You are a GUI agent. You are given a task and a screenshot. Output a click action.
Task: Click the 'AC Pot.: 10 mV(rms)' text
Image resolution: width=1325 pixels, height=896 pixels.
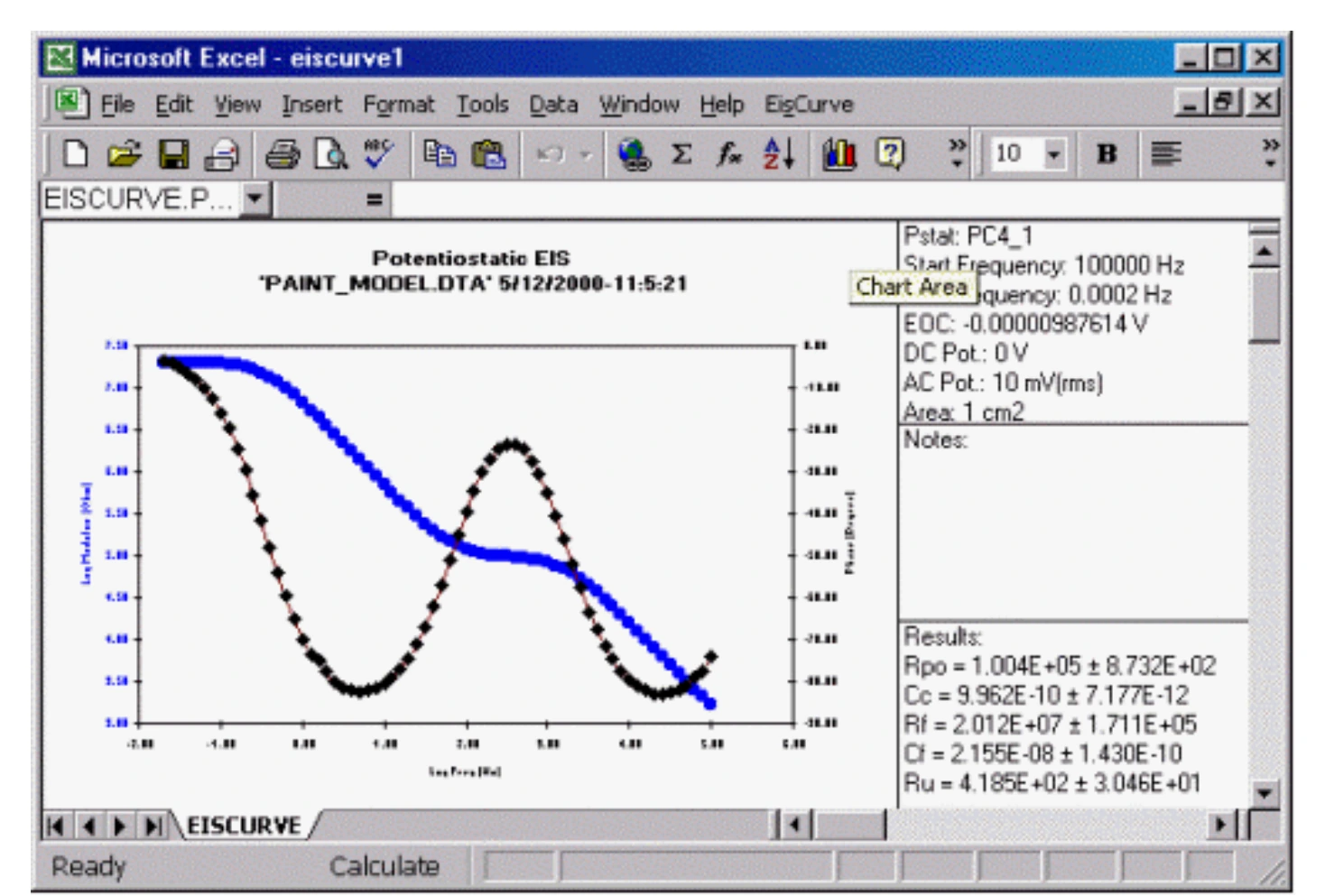point(1003,383)
